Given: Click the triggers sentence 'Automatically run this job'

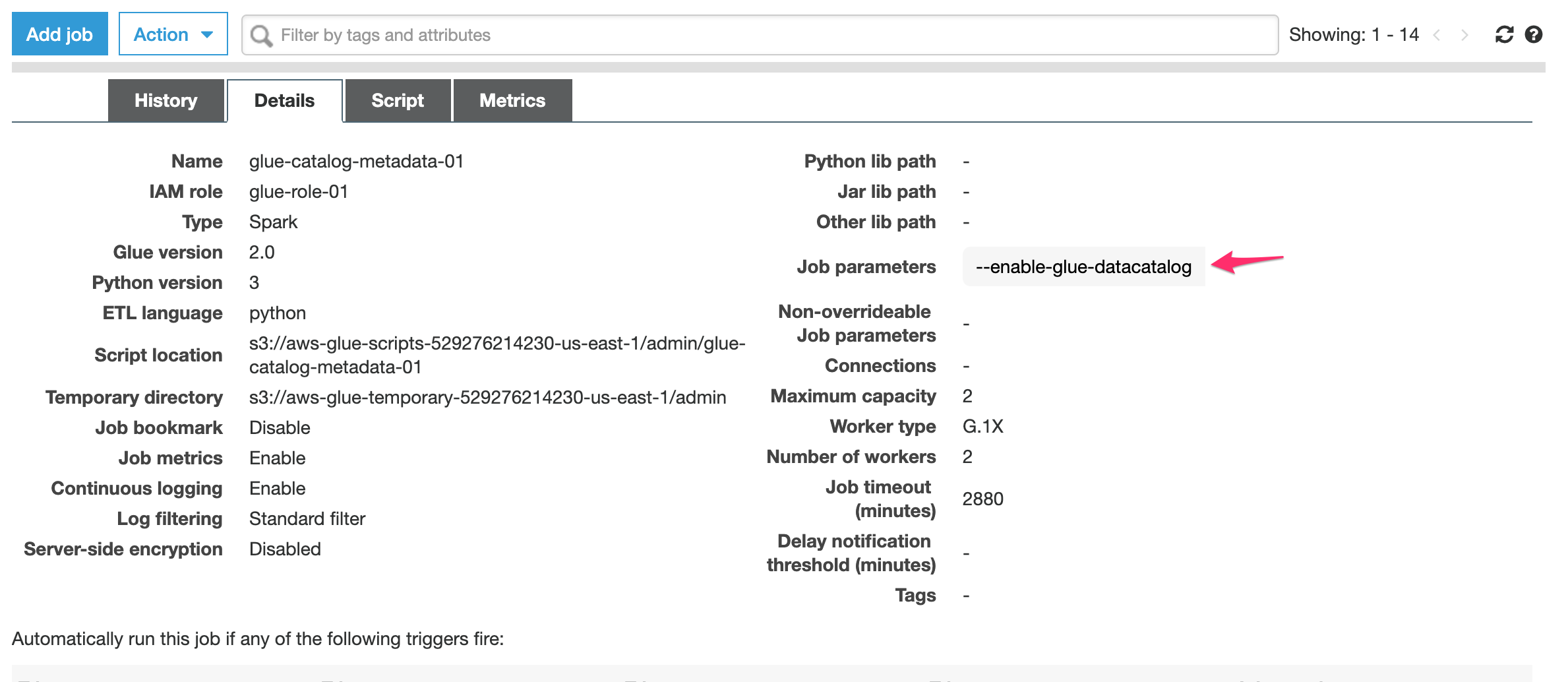Looking at the screenshot, I should pos(257,638).
